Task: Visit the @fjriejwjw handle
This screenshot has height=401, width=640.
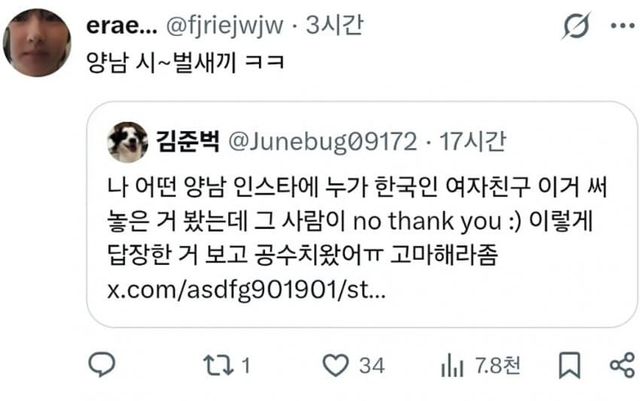Action: tap(224, 26)
